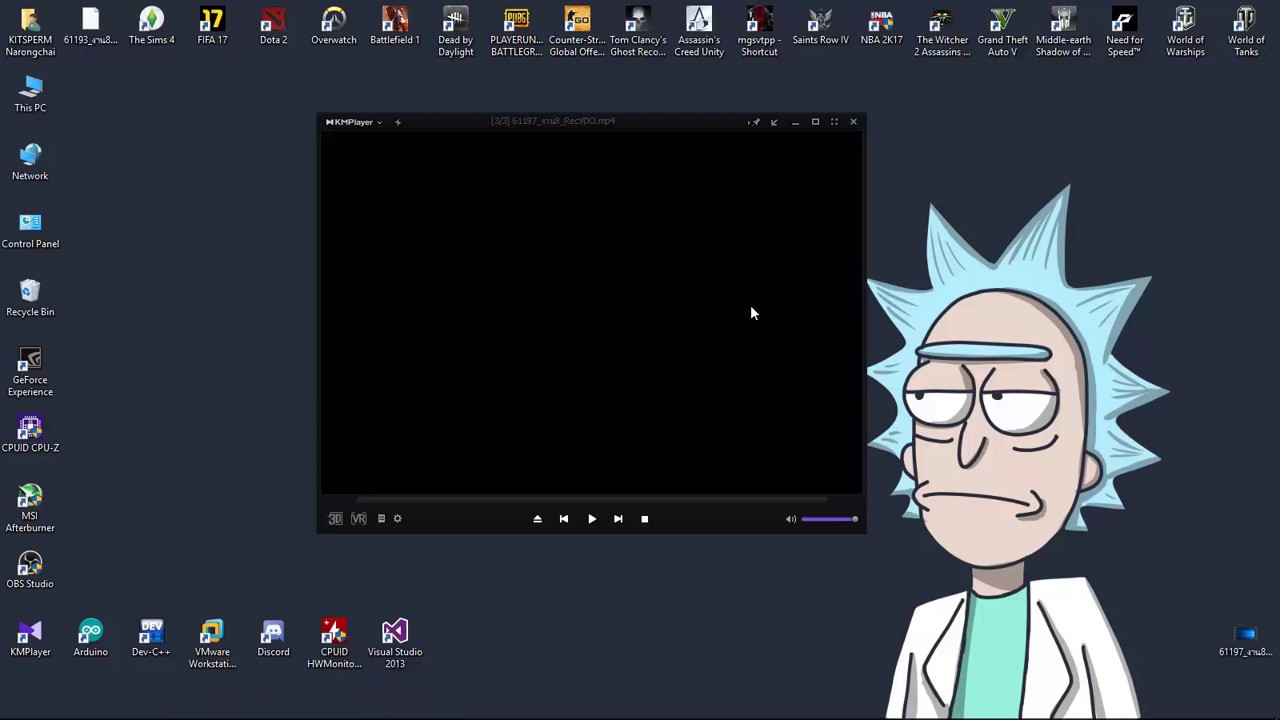Select the OBS Studio desktop icon
The width and height of the screenshot is (1280, 720).
tap(30, 570)
